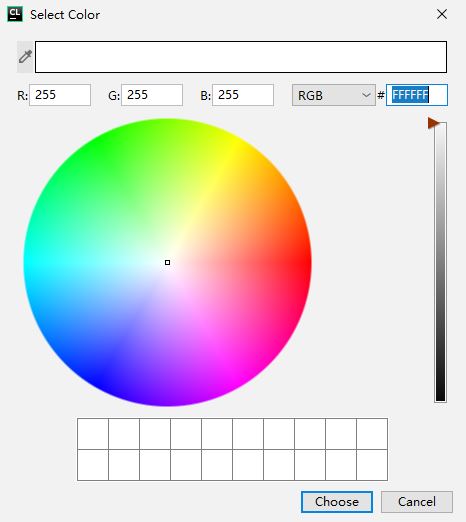Viewport: 466px width, 522px height.
Task: Click the Cancel button
Action: (x=417, y=502)
